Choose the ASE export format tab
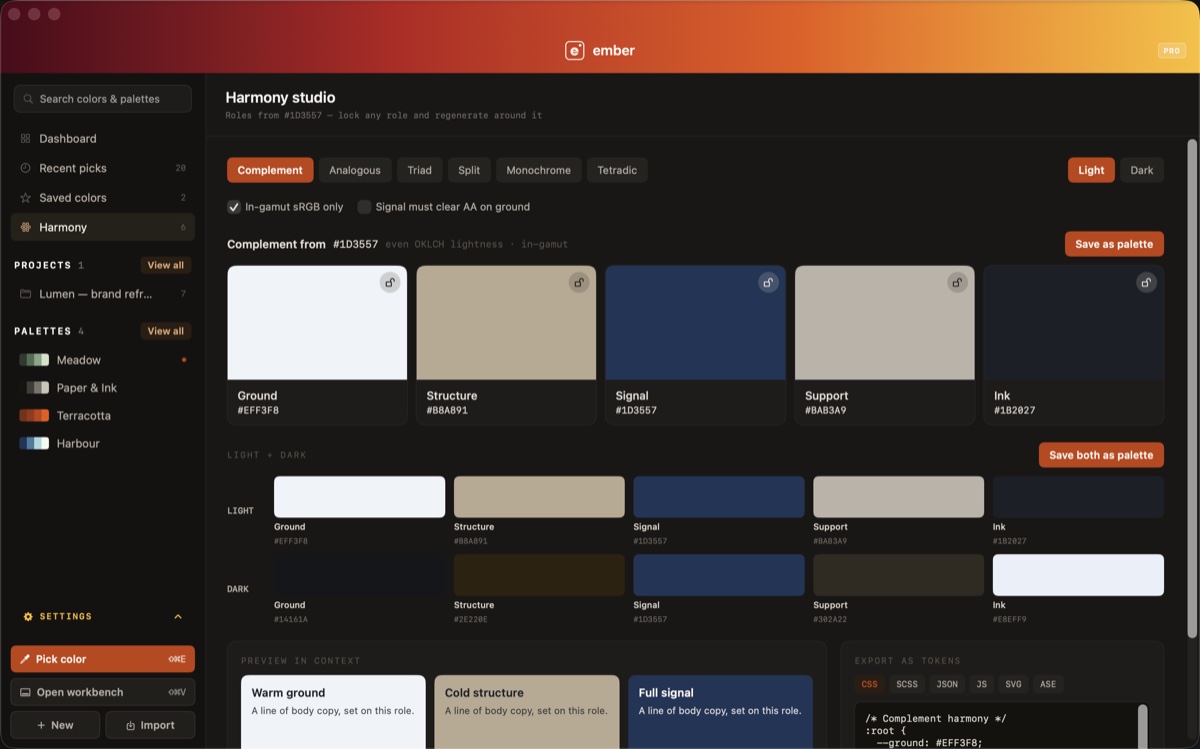 (x=1048, y=684)
